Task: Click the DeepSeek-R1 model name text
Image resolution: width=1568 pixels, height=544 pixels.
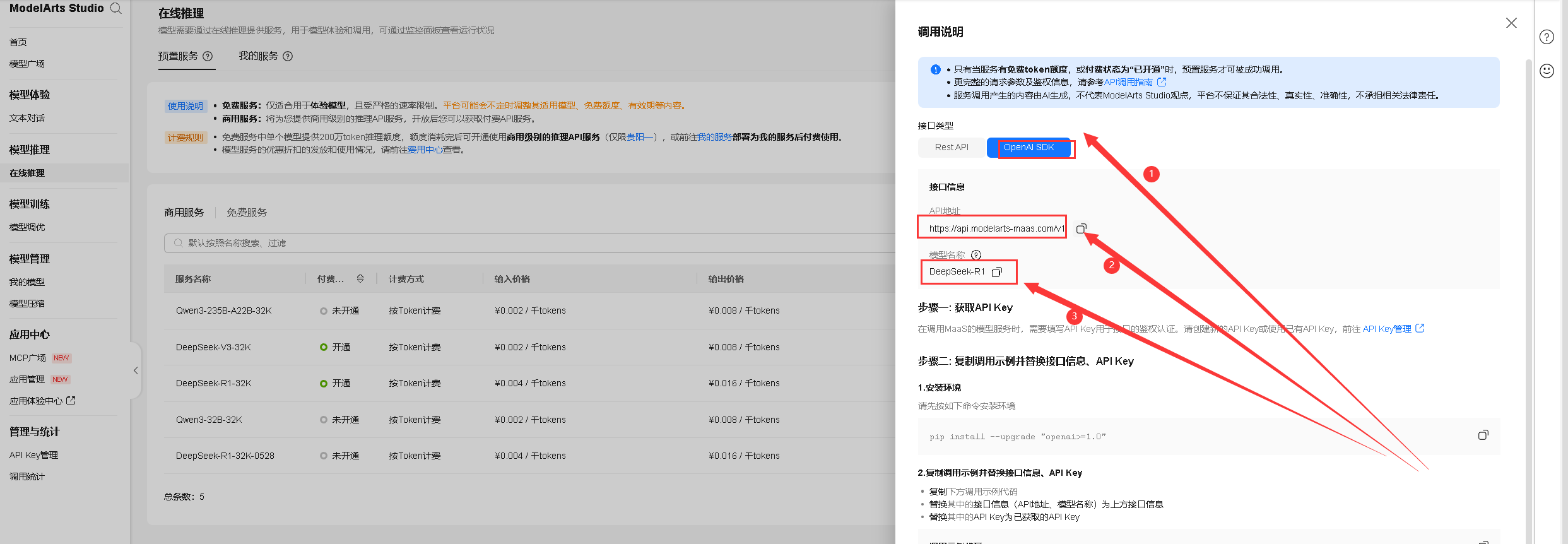Action: point(957,272)
